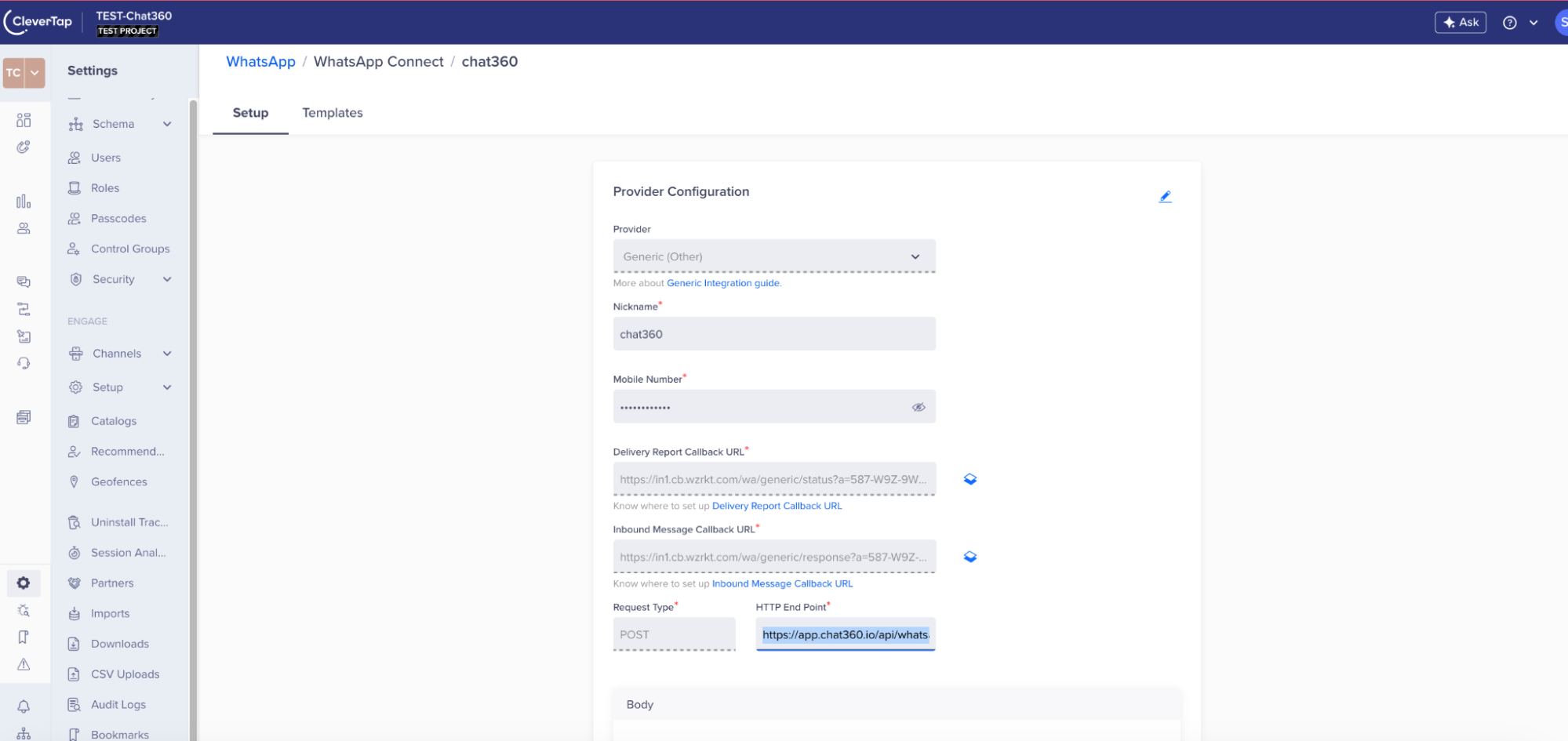Expand the Security section chevron

(167, 279)
